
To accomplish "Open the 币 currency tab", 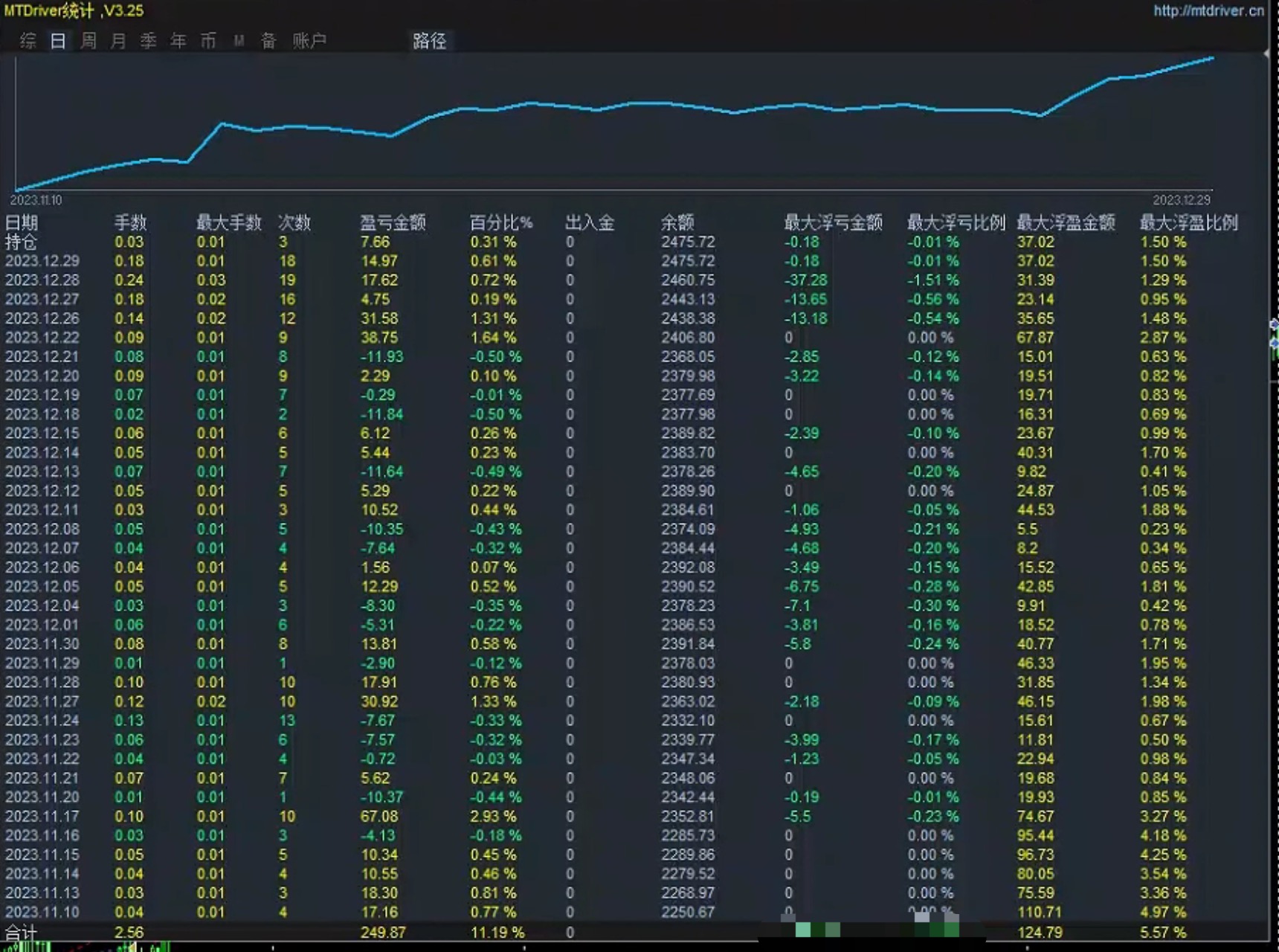I will [x=208, y=41].
